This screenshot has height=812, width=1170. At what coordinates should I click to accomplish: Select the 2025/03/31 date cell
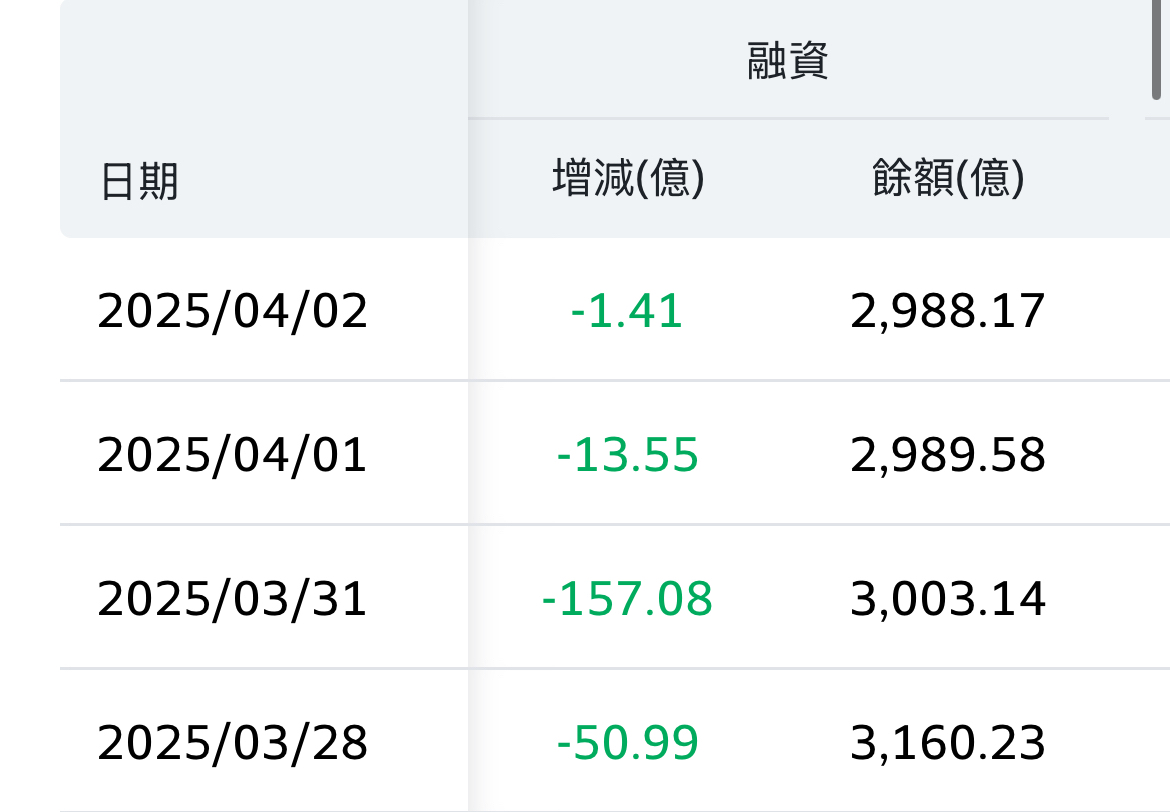[x=233, y=599]
